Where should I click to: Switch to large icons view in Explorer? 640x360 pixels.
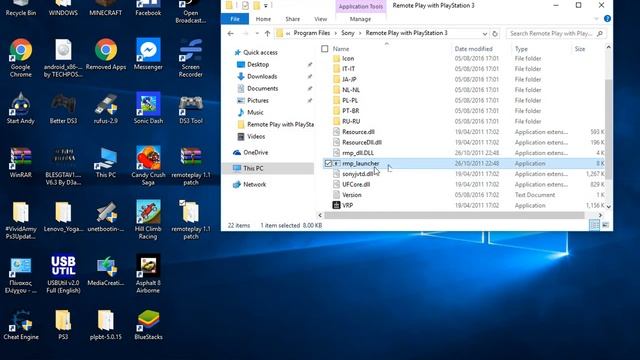605,225
